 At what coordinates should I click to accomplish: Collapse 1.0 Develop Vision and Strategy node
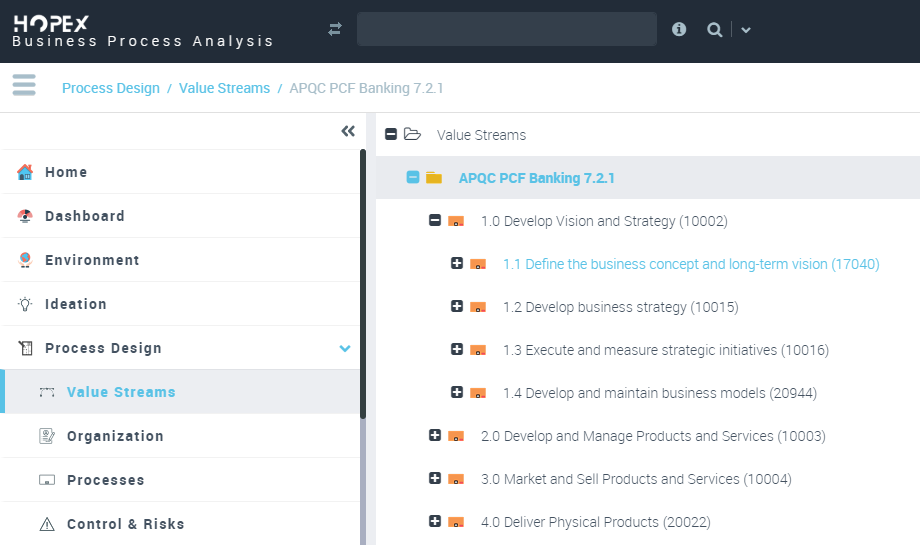click(x=435, y=221)
